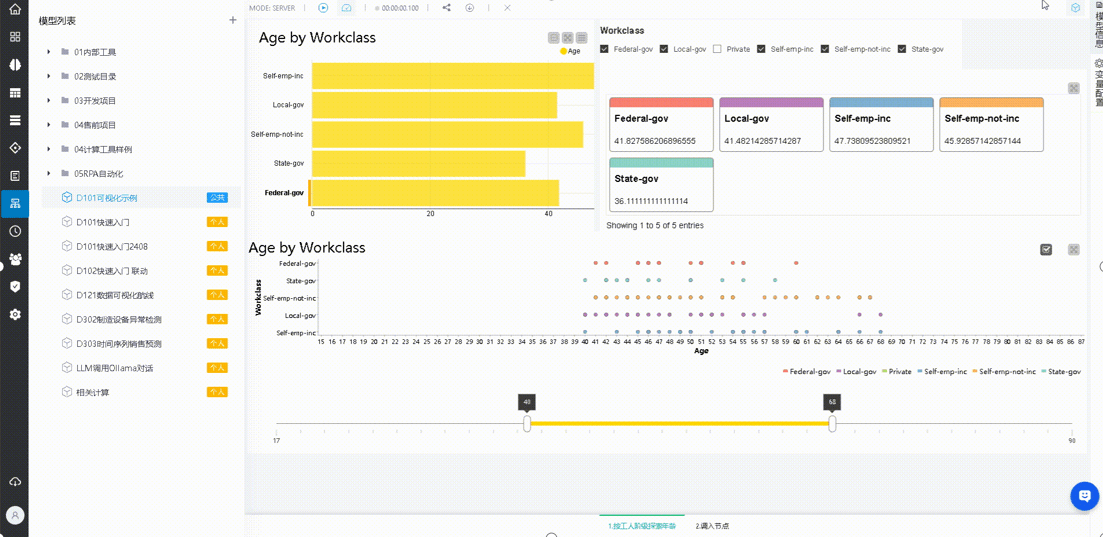The width and height of the screenshot is (1103, 537).
Task: Expand the 01内部工具 folder
Action: [x=49, y=52]
